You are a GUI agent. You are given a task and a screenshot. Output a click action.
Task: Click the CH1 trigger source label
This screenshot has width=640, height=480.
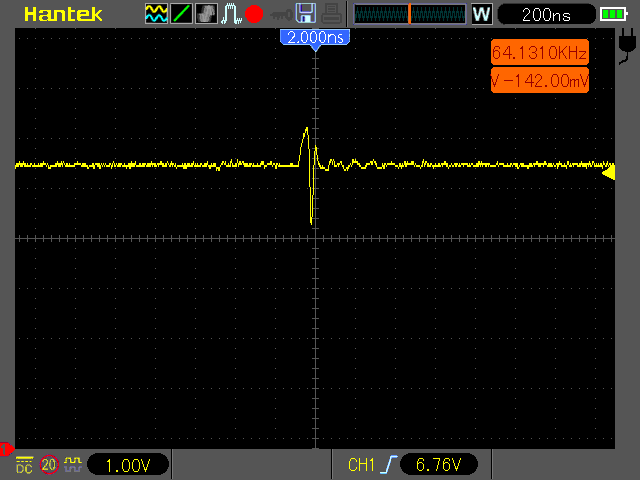(361, 465)
